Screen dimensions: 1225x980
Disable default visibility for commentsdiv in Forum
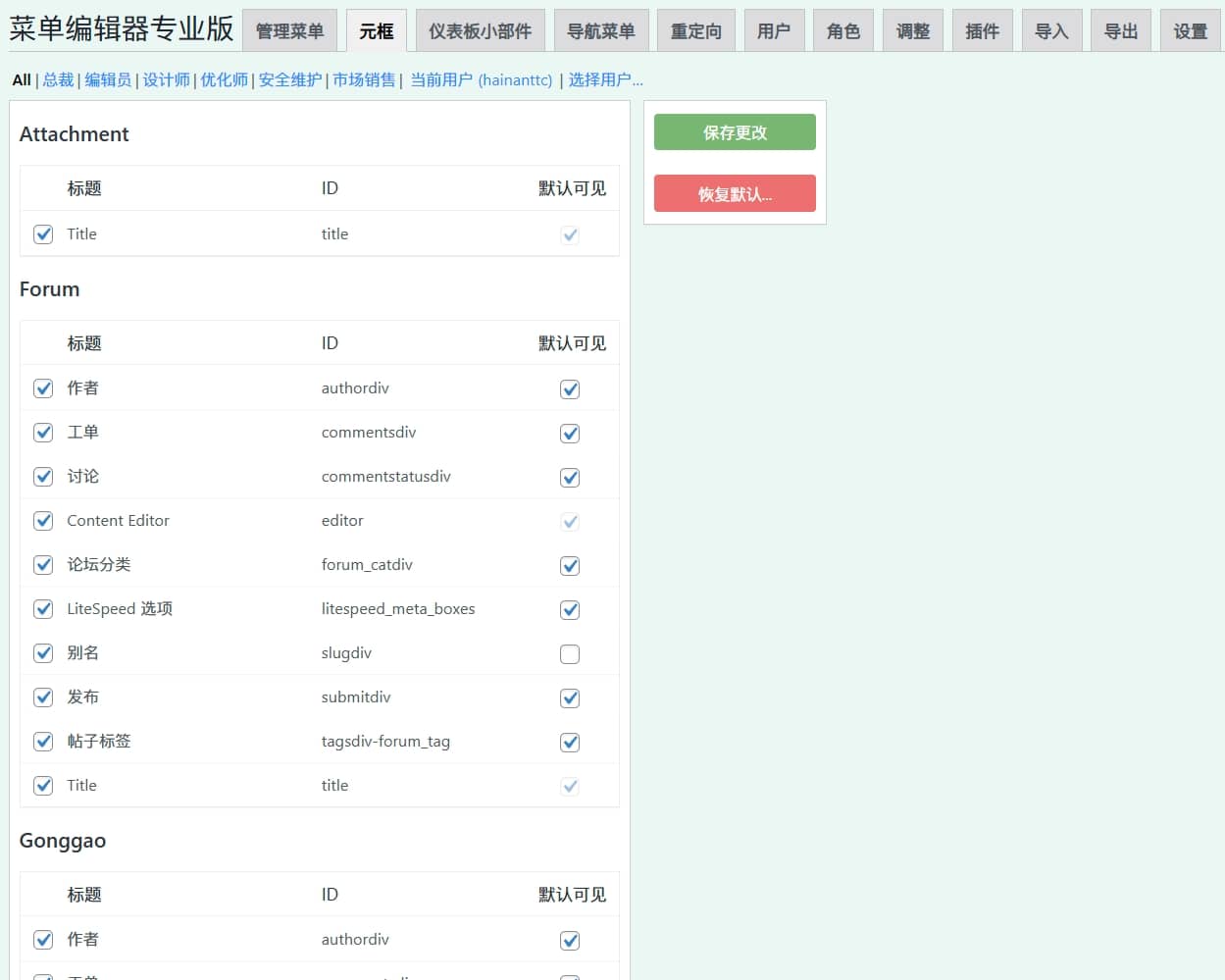click(x=570, y=434)
